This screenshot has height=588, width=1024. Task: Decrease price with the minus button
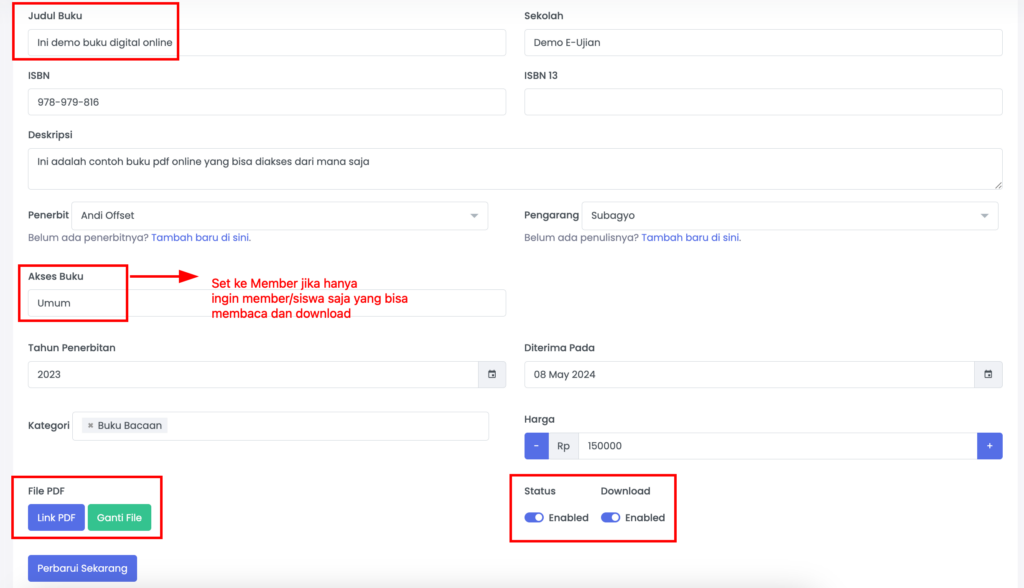point(536,446)
